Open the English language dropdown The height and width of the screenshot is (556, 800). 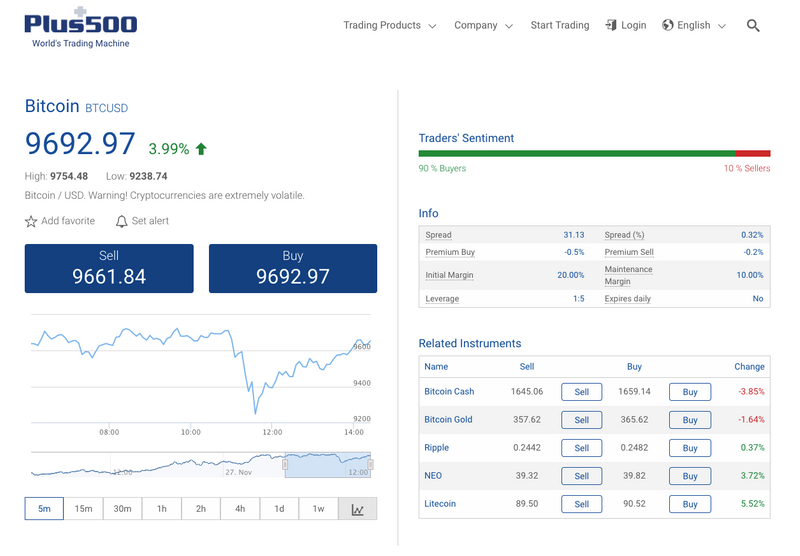(x=694, y=26)
